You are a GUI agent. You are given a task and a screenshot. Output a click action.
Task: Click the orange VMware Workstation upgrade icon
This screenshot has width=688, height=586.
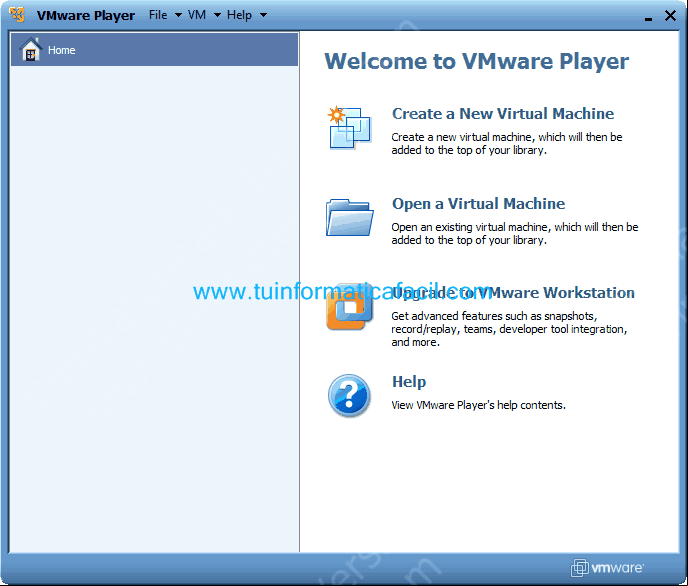[x=350, y=307]
